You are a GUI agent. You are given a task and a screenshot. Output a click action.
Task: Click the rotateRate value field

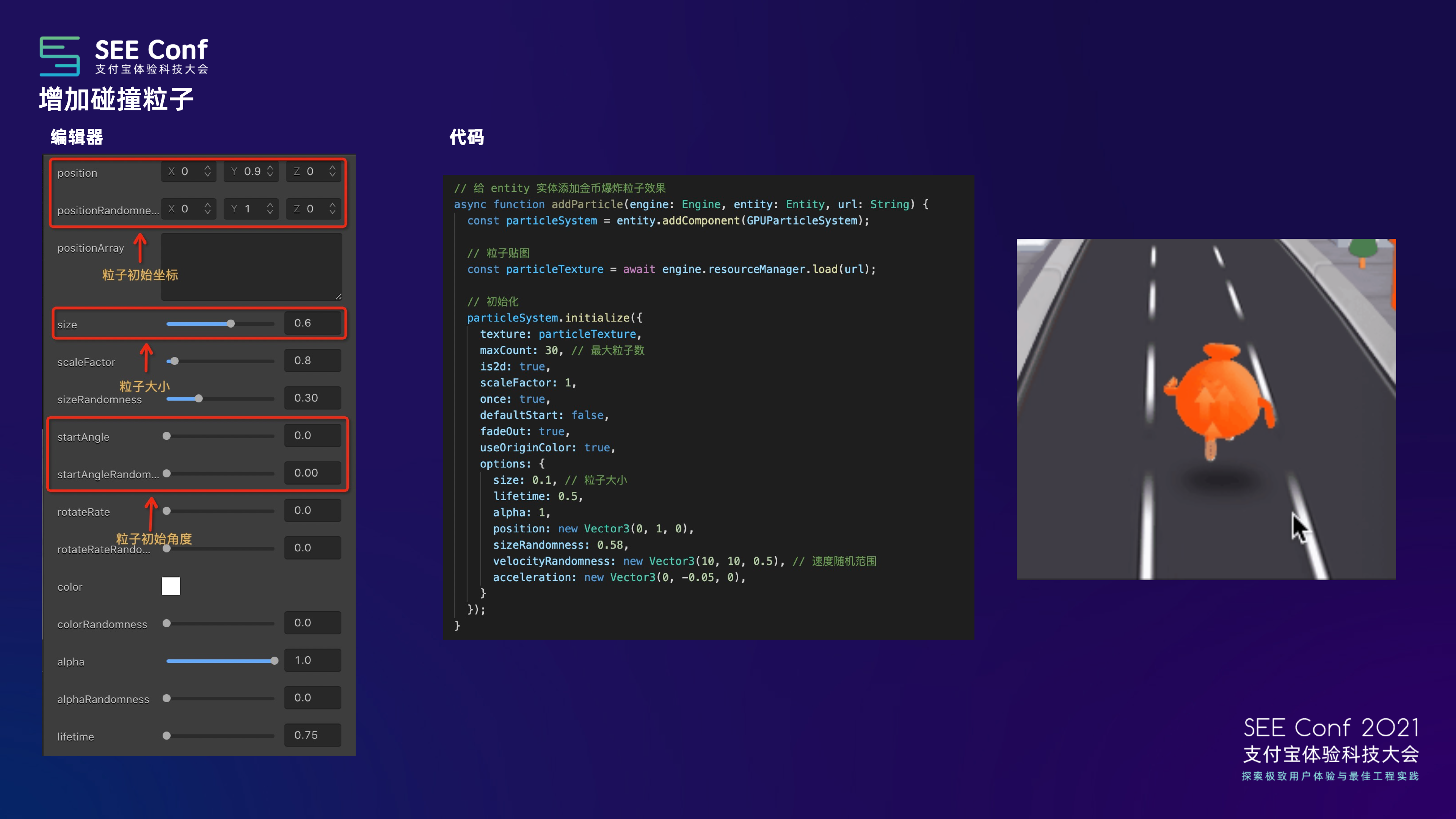pyautogui.click(x=312, y=510)
